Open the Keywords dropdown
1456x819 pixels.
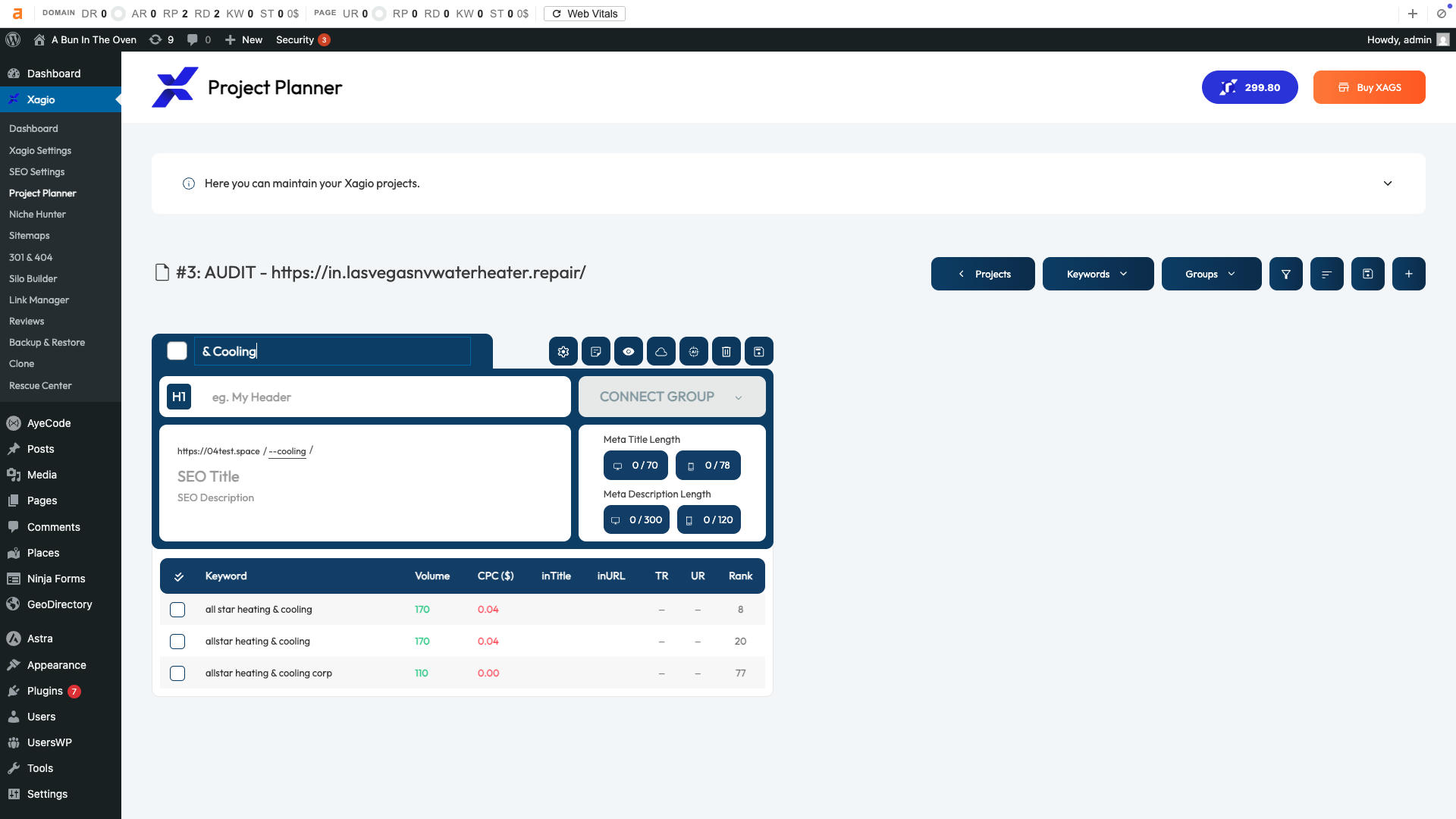point(1098,274)
